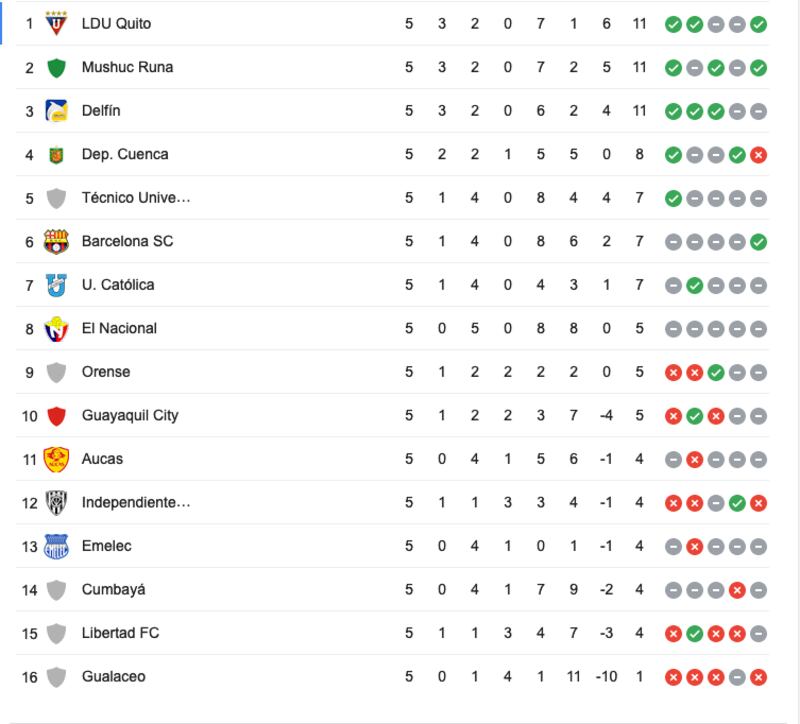800x724 pixels.
Task: Click the U. Católica team logo
Action: pos(56,285)
